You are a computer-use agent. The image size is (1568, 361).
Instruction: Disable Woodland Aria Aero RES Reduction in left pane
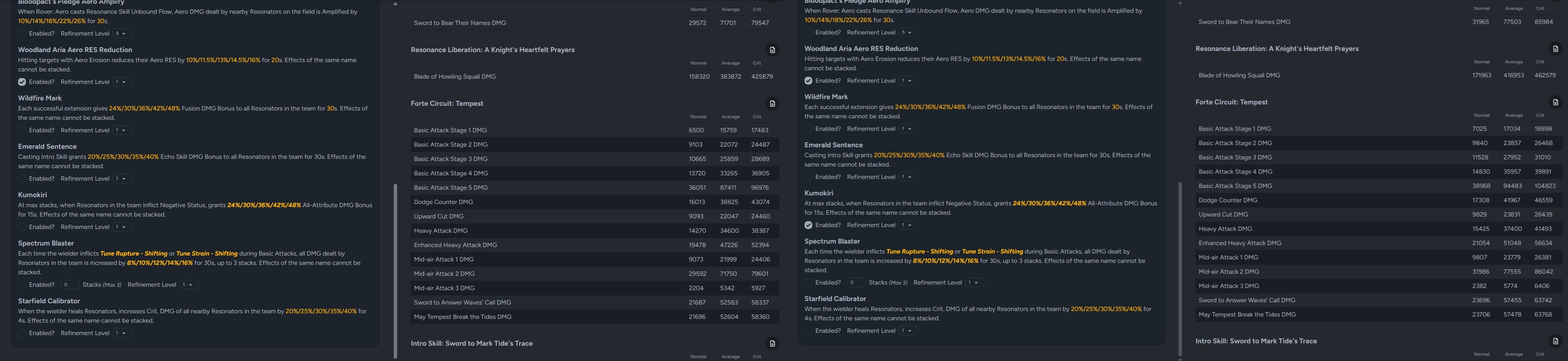click(x=22, y=81)
